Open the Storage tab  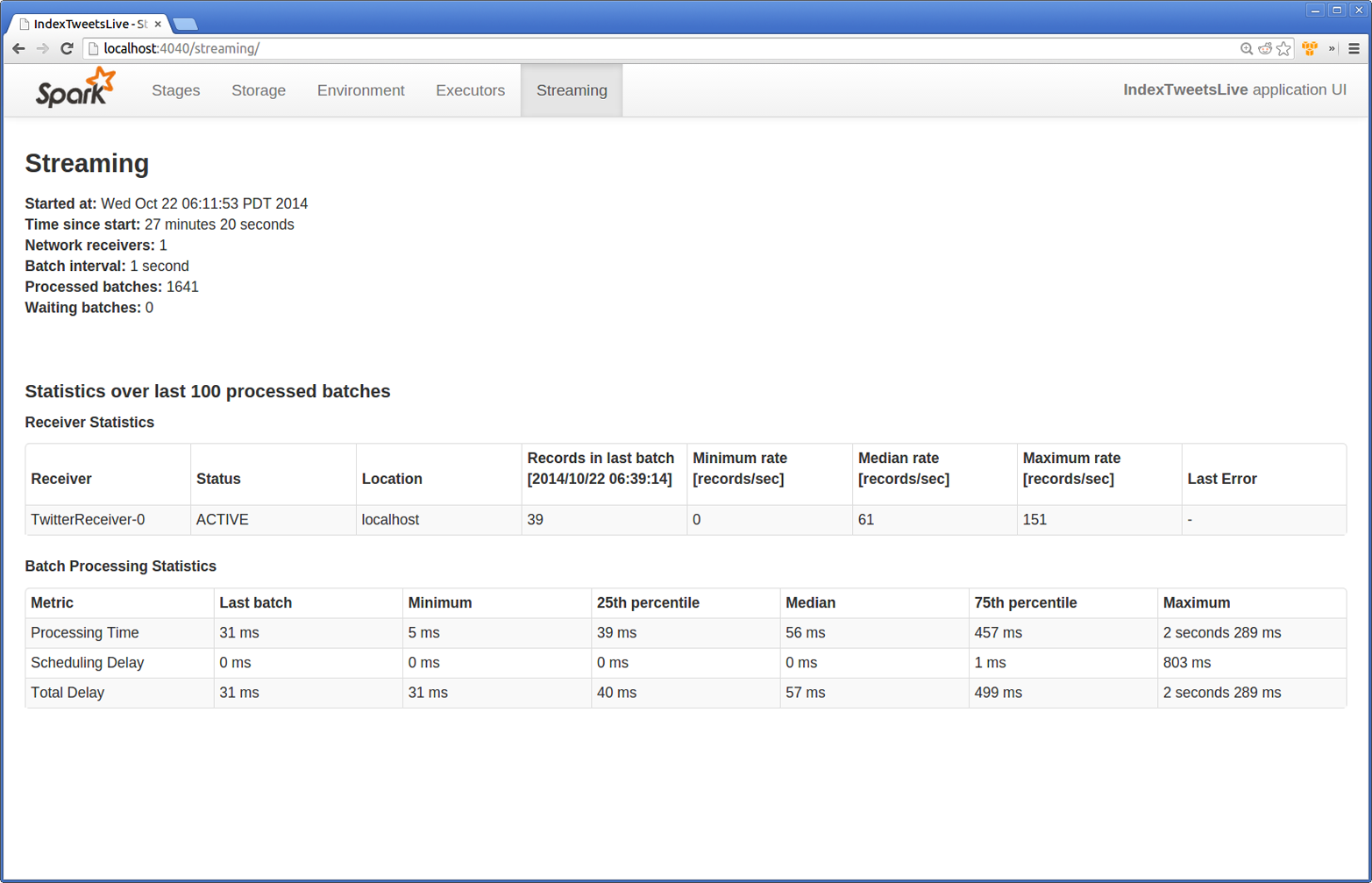(x=259, y=90)
